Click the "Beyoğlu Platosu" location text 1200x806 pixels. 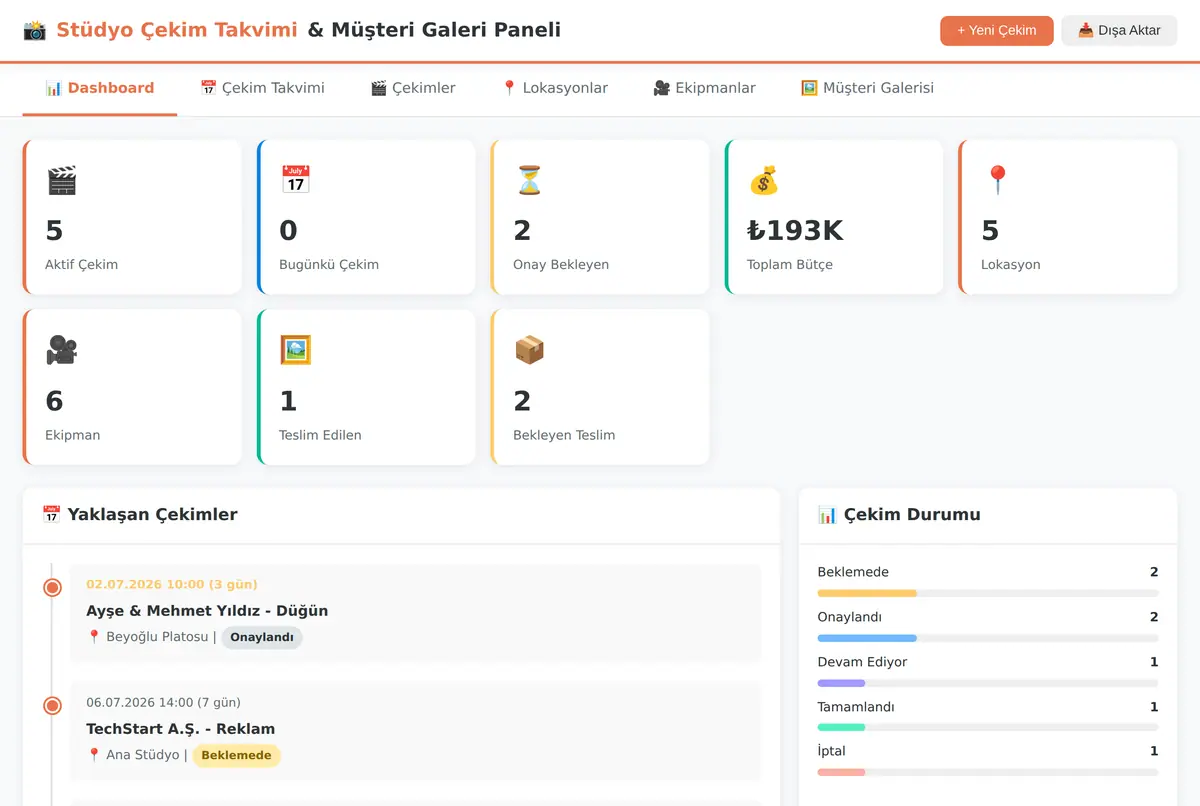[x=157, y=637]
